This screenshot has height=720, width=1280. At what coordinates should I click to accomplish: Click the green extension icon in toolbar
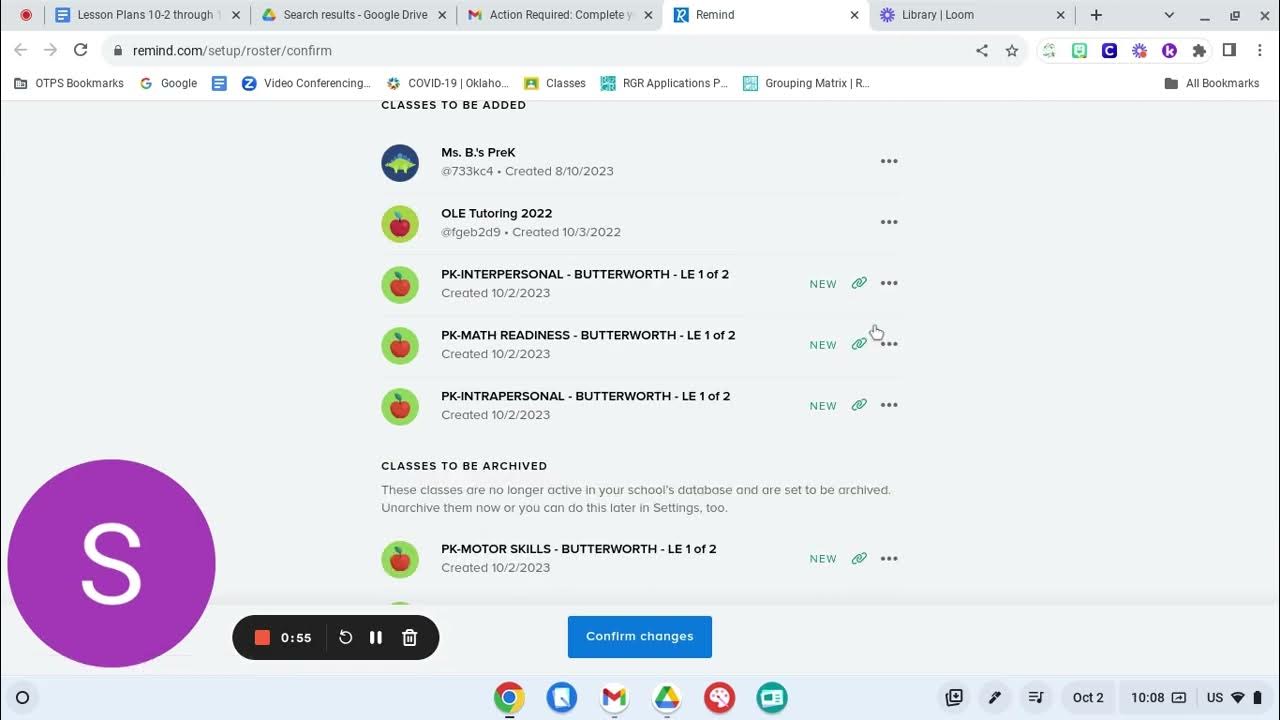(x=1079, y=50)
